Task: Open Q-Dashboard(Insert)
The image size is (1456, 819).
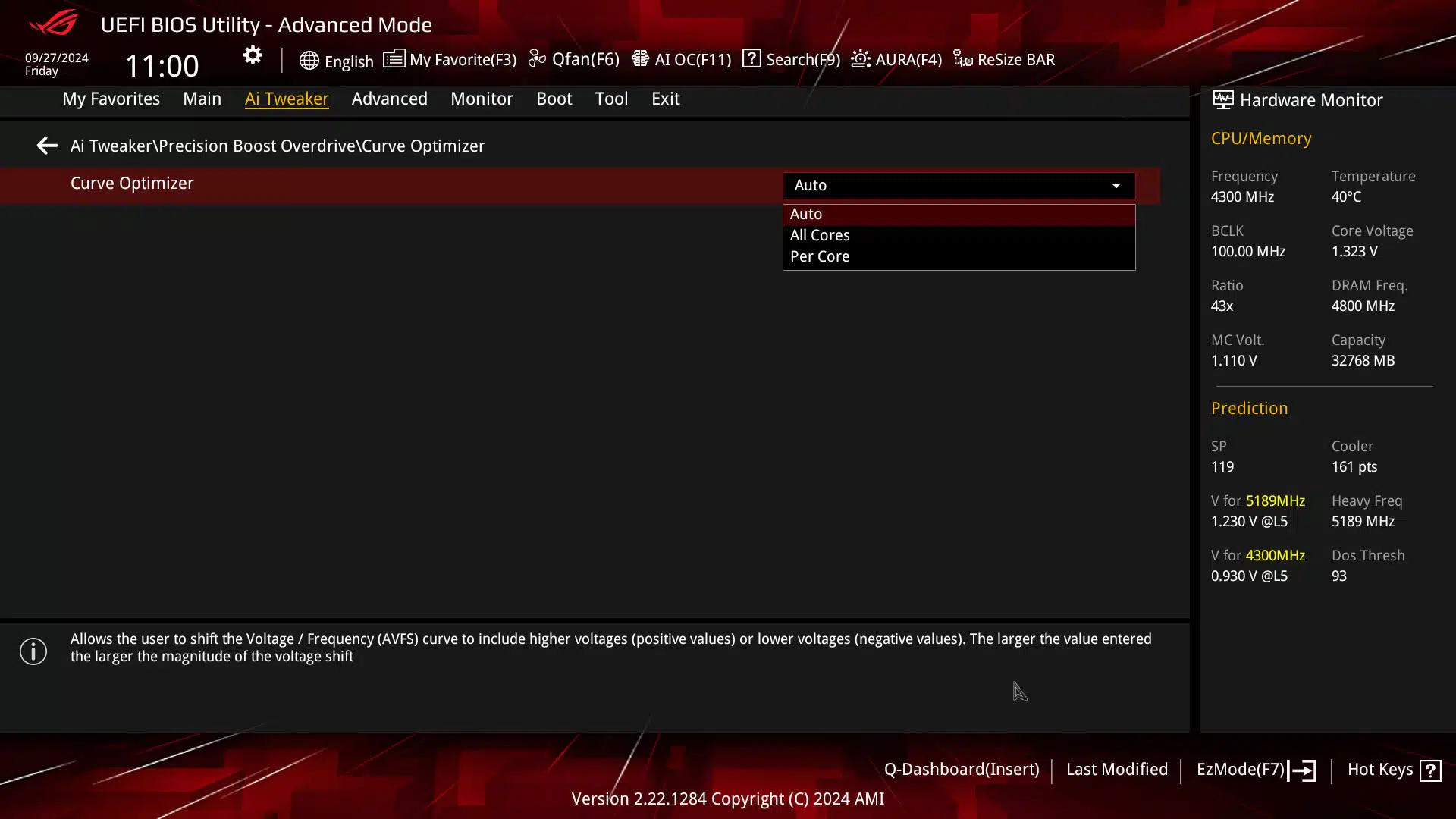Action: (x=961, y=770)
